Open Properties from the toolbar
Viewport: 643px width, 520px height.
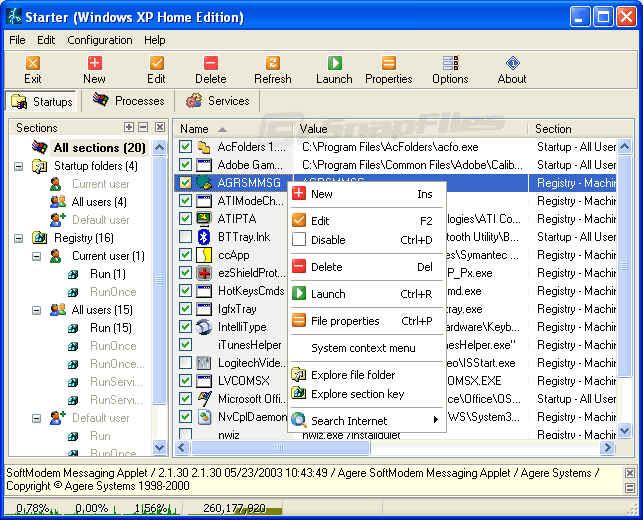point(388,69)
